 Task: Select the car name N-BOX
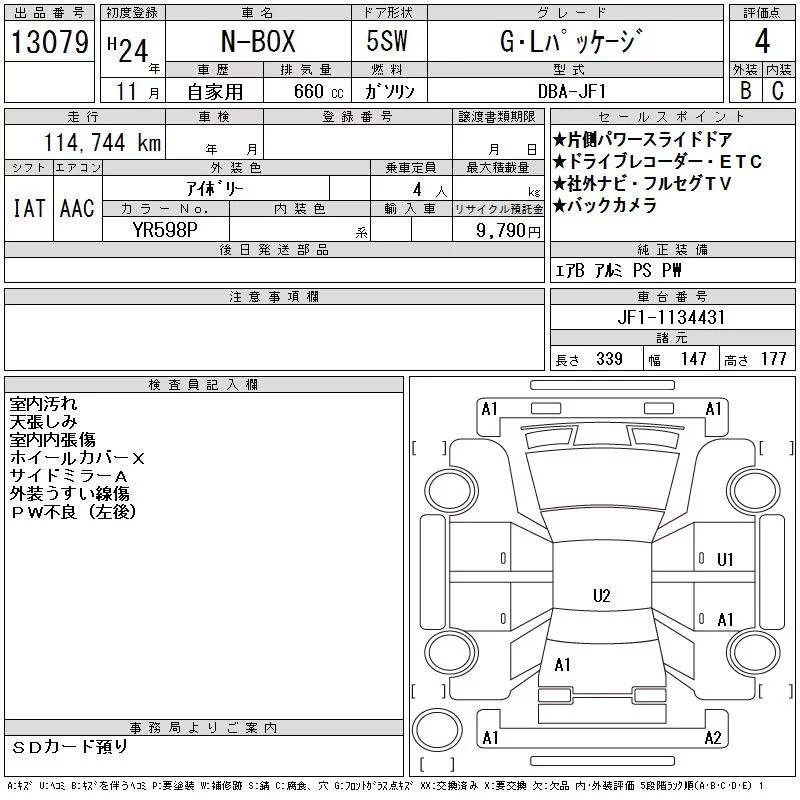[x=258, y=41]
